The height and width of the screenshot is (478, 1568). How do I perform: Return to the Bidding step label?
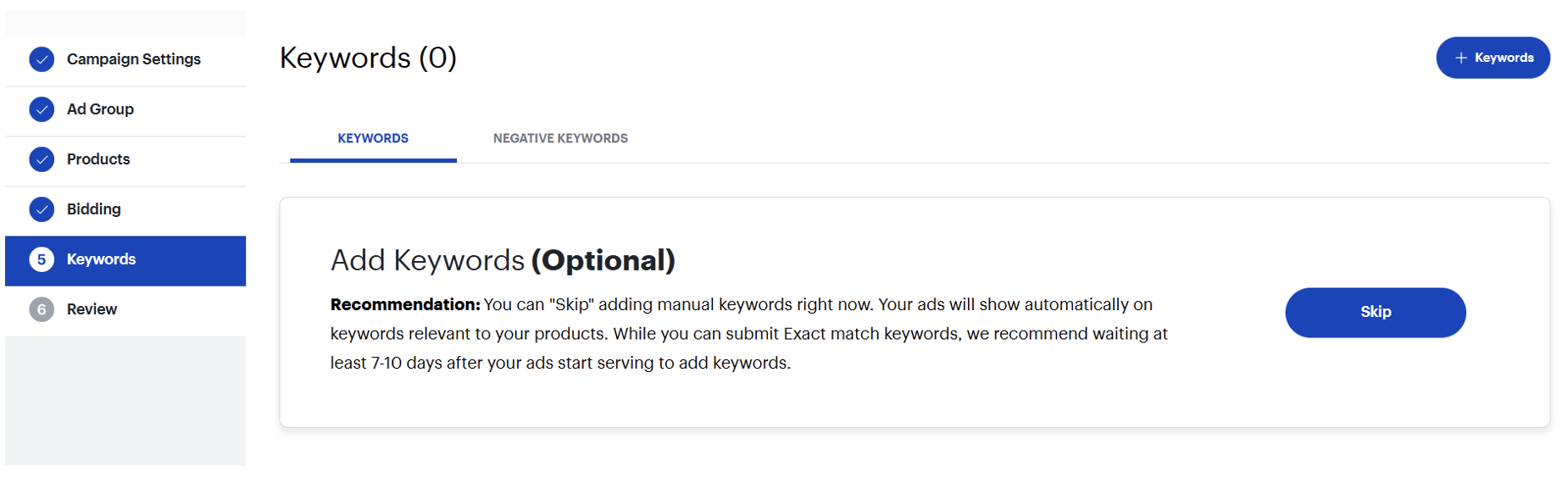tap(93, 209)
